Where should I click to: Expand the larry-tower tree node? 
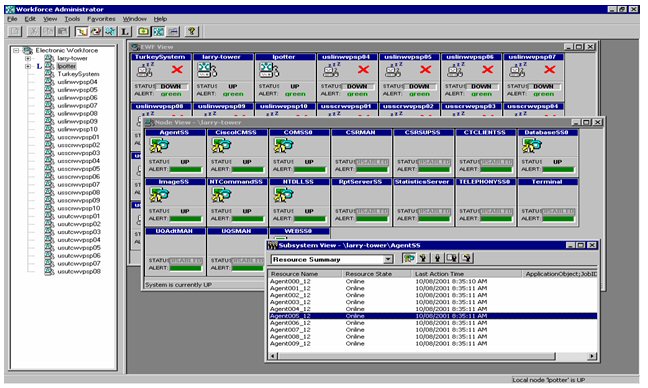point(28,59)
